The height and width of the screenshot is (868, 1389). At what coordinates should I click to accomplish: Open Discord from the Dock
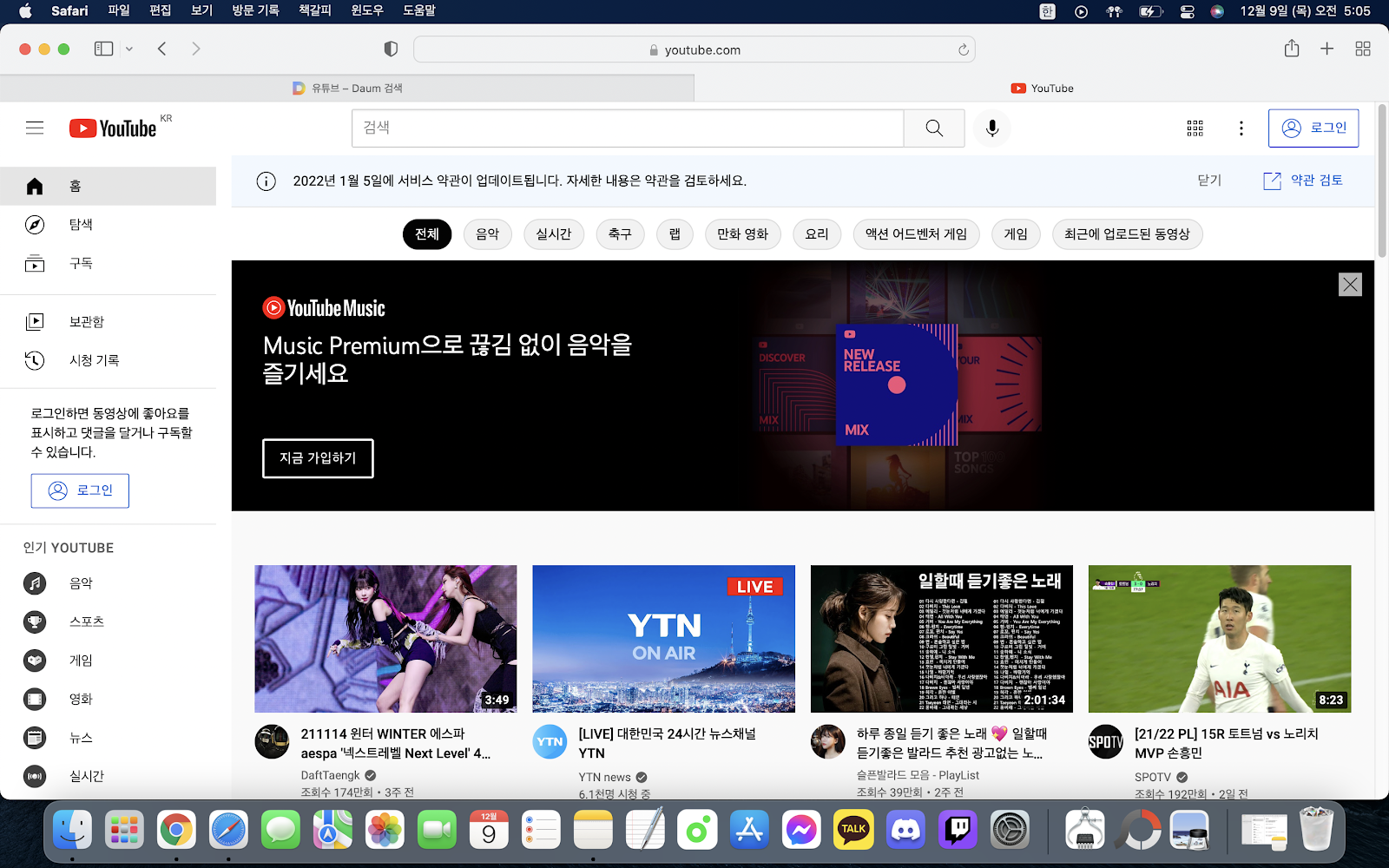905,831
